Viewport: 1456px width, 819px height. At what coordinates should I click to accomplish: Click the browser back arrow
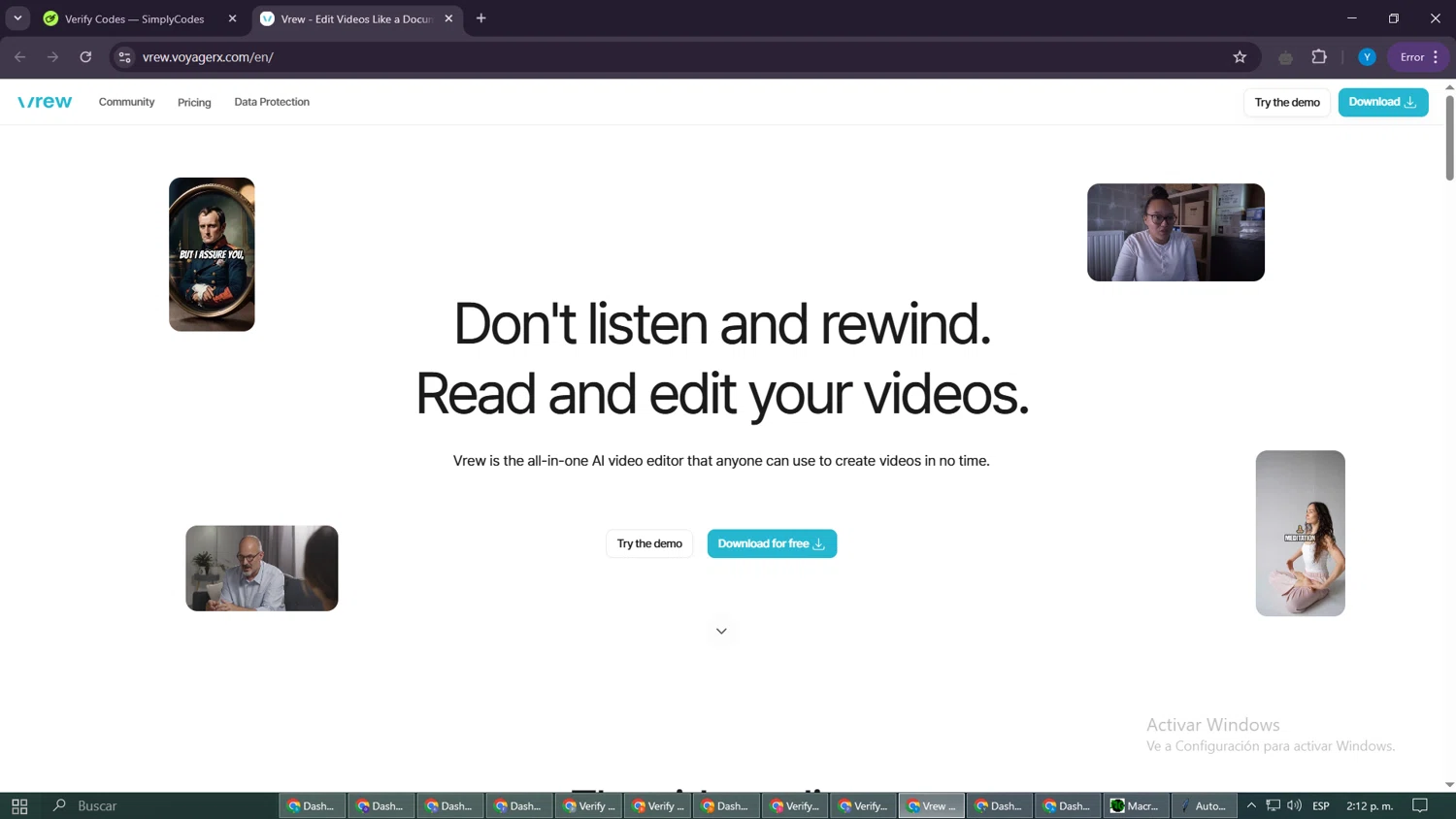coord(20,57)
